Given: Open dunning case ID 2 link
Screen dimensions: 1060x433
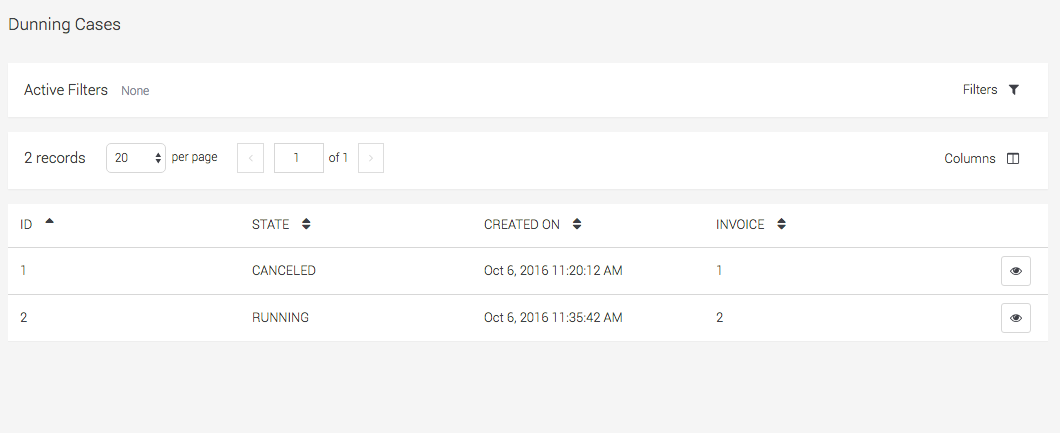Looking at the screenshot, I should pyautogui.click(x=24, y=317).
